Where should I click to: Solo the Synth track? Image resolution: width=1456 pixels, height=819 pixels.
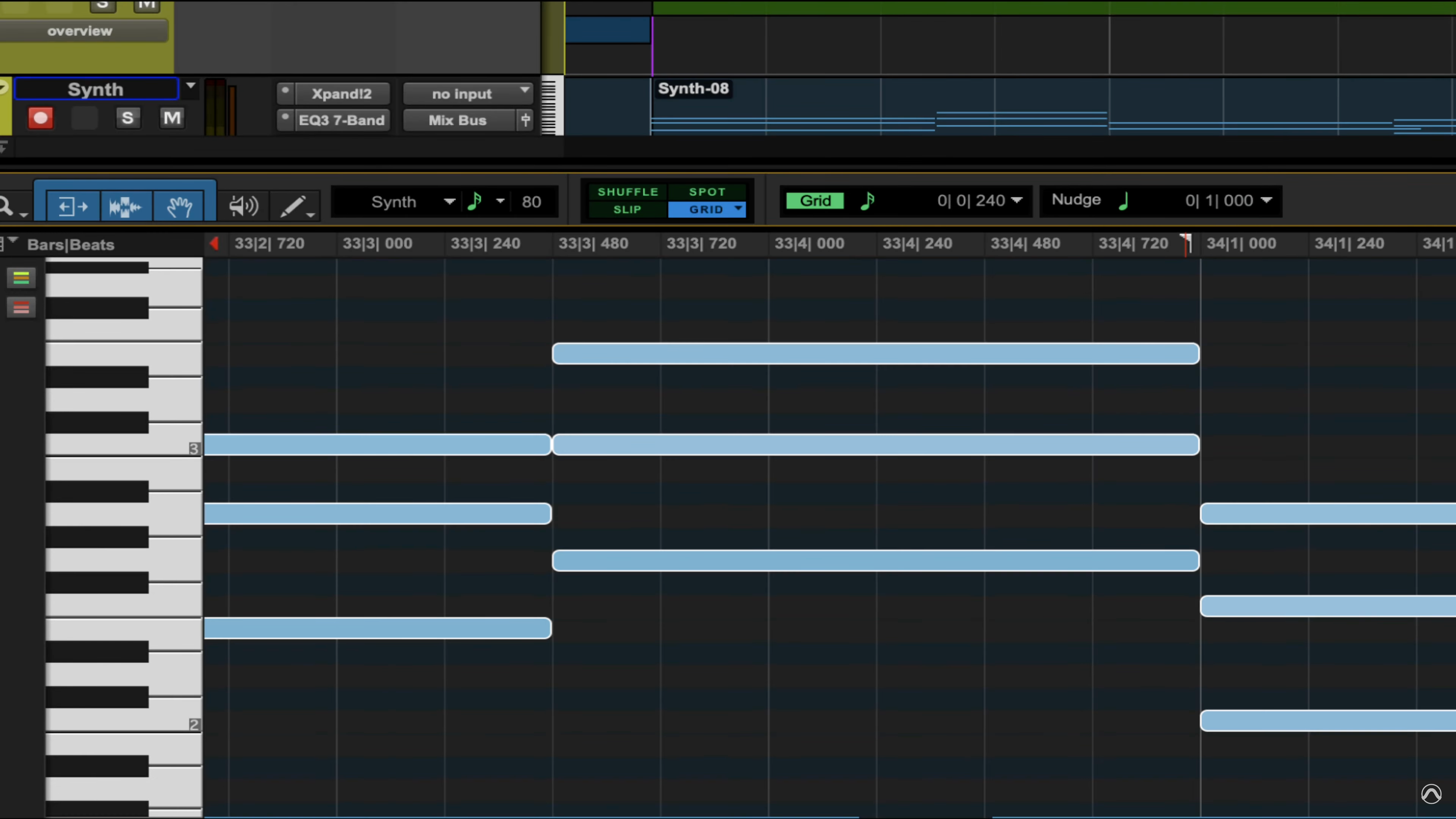128,118
